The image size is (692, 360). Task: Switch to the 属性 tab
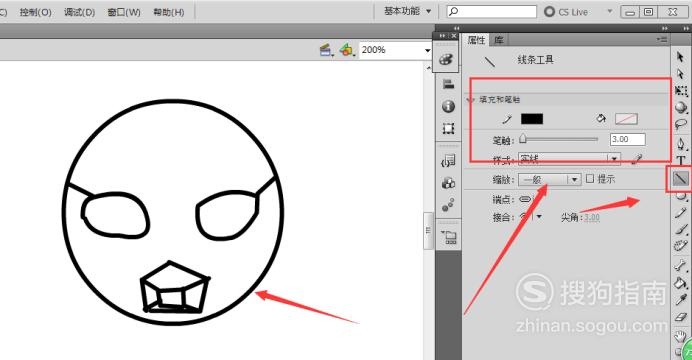476,40
